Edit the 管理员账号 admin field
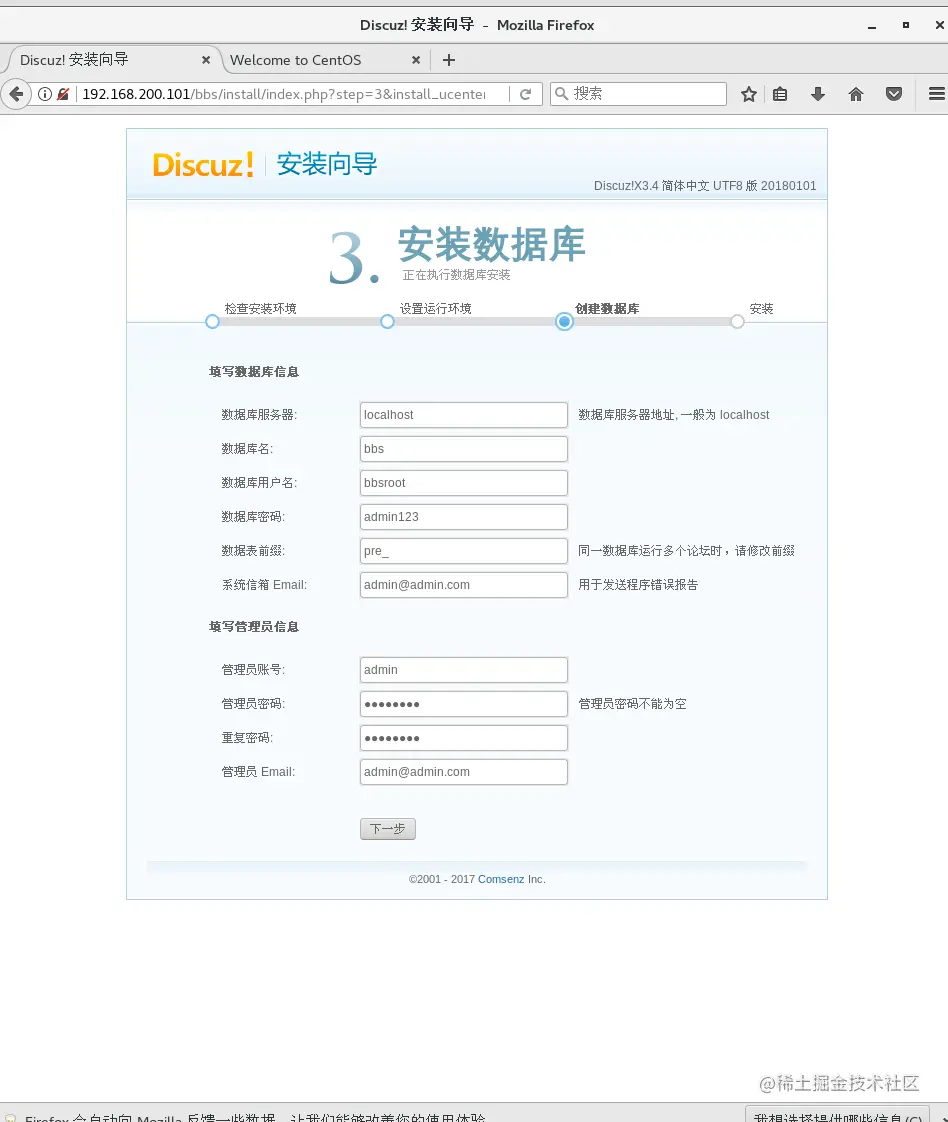The image size is (948, 1122). [464, 670]
